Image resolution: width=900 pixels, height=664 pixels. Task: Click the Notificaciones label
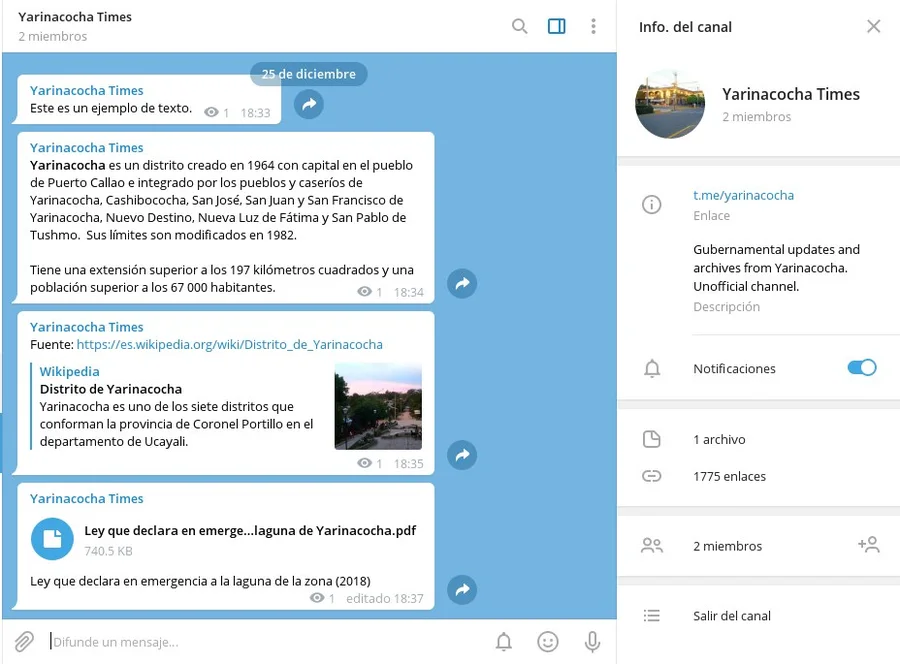pyautogui.click(x=734, y=368)
